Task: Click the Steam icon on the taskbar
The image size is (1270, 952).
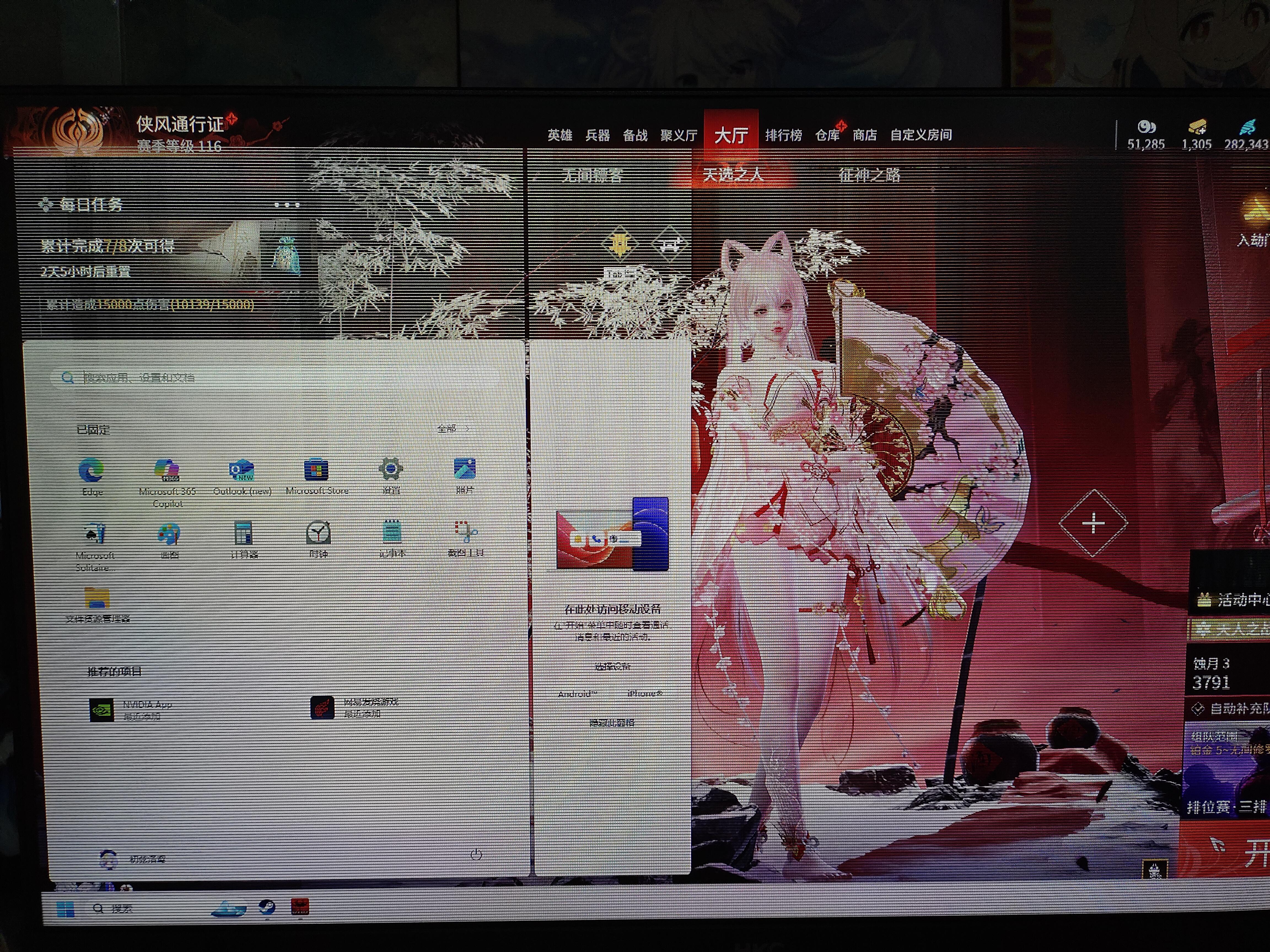Action: (267, 907)
